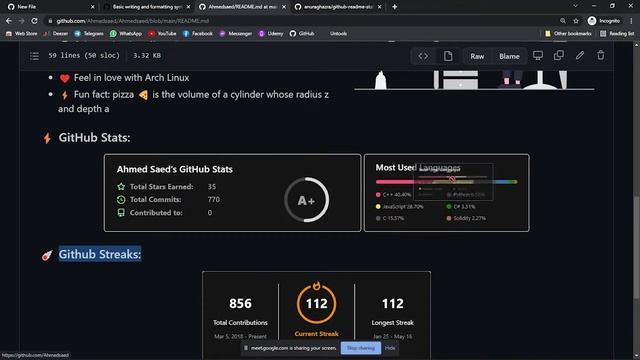Show source code view icon

[x=423, y=56]
